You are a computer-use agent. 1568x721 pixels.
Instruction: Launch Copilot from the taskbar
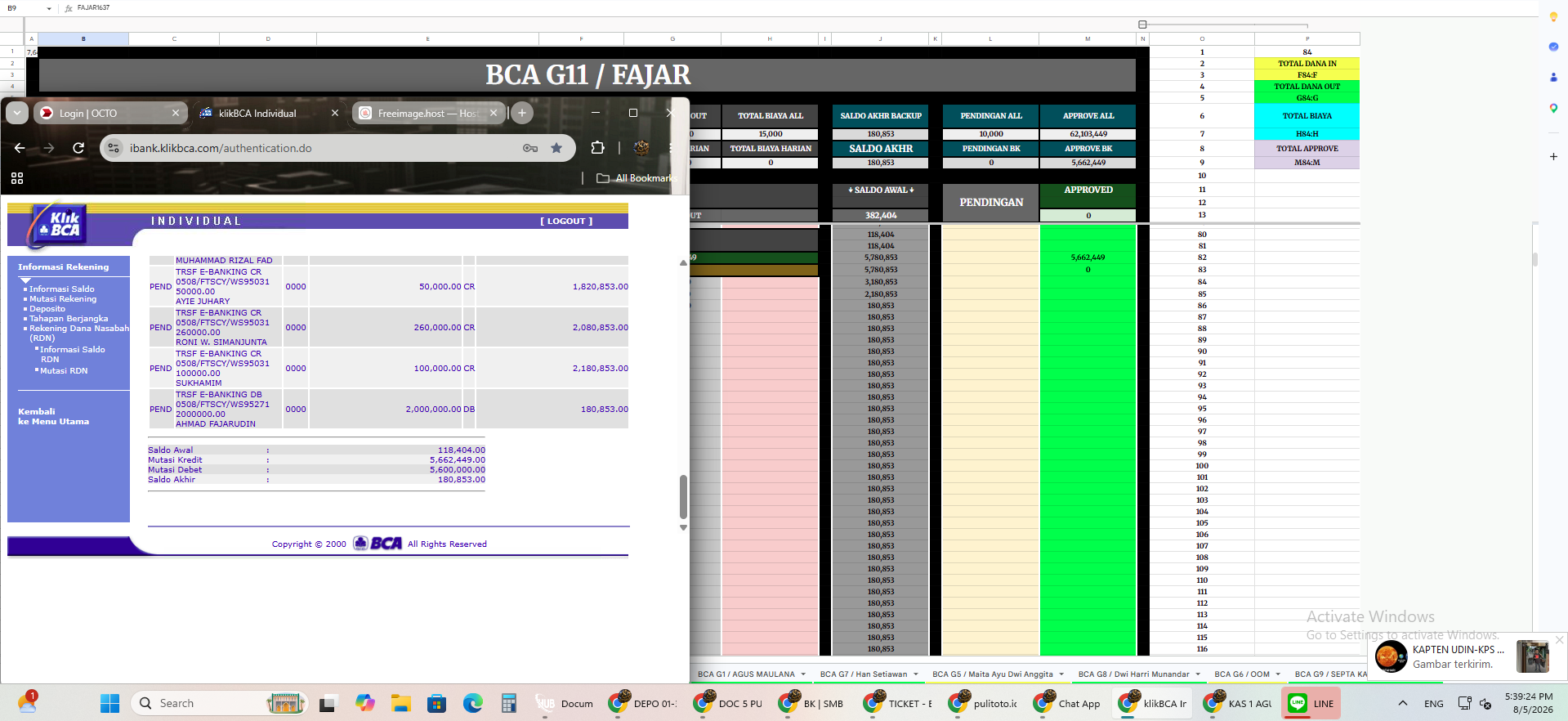(x=364, y=703)
